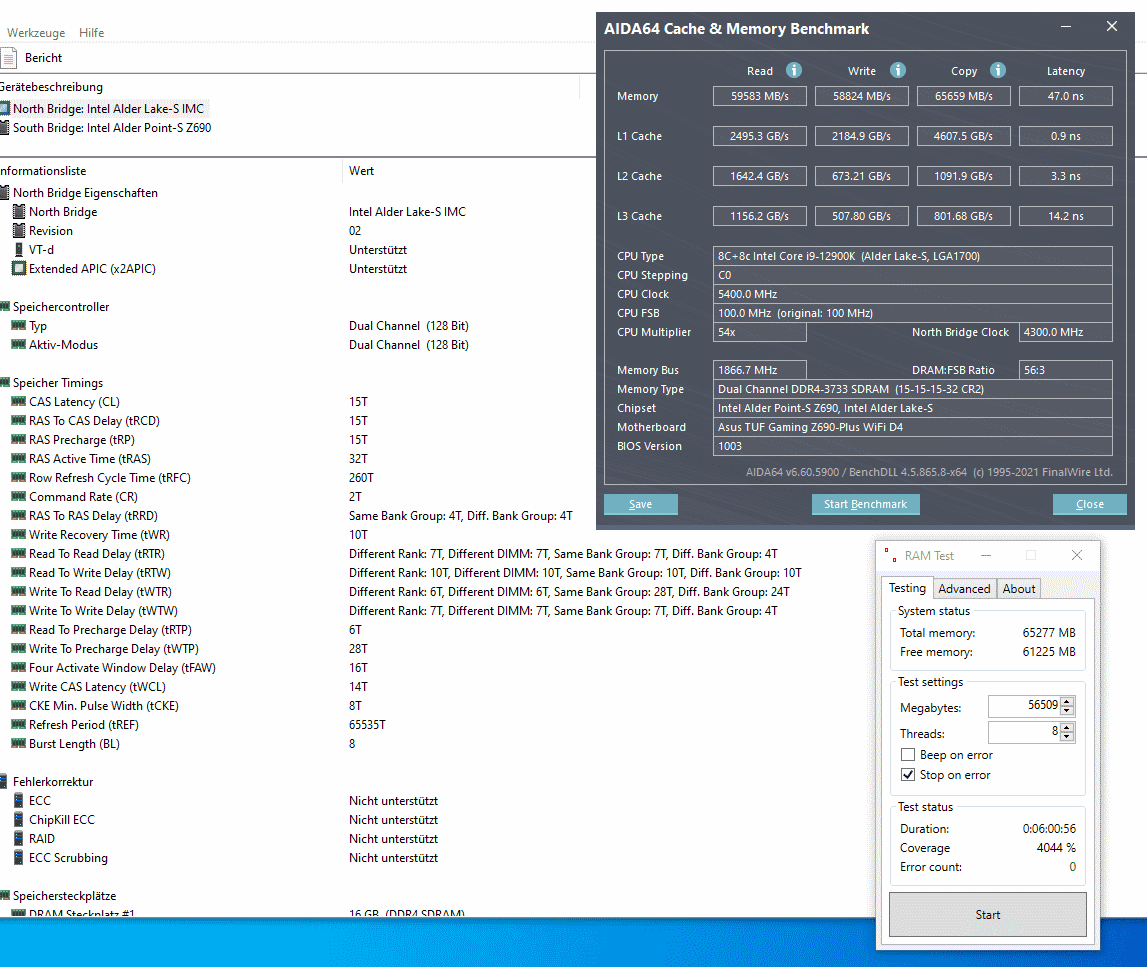1147x967 pixels.
Task: Click the ChipKill ECC row icon
Action: point(19,820)
